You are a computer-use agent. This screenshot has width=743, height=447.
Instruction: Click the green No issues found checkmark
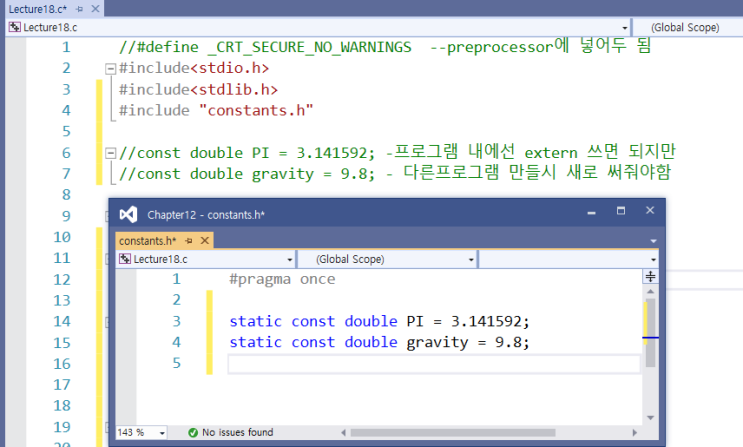click(192, 432)
